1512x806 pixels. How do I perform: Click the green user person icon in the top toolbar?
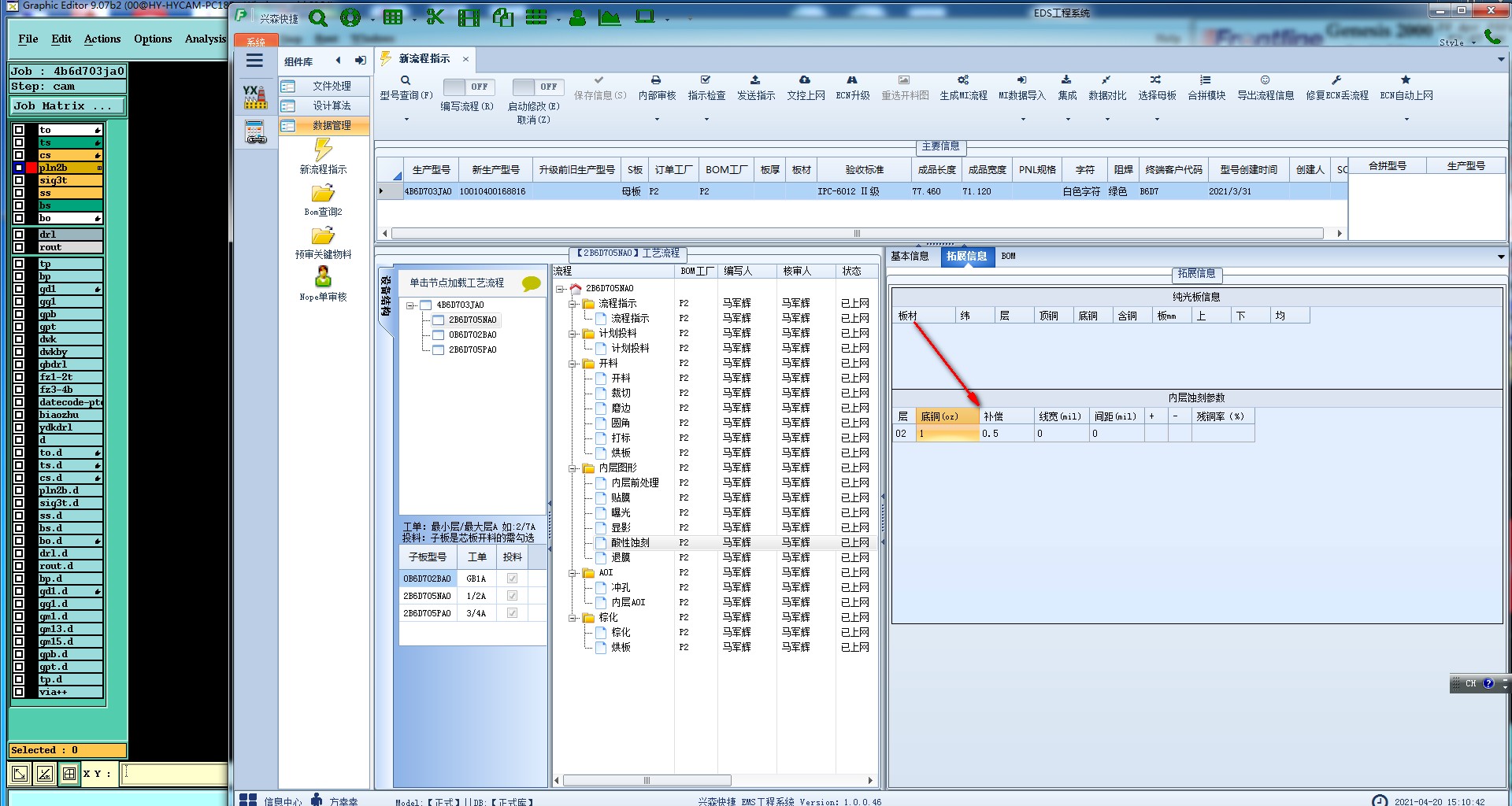coord(577,17)
